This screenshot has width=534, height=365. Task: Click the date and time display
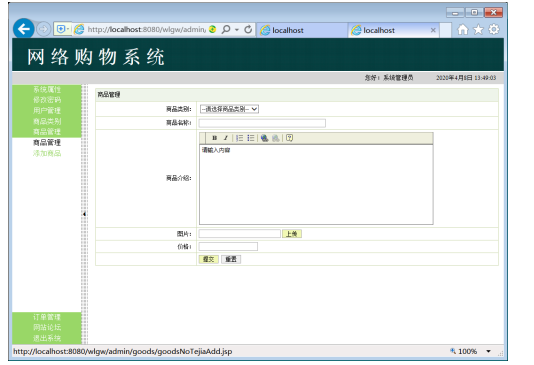(x=466, y=78)
